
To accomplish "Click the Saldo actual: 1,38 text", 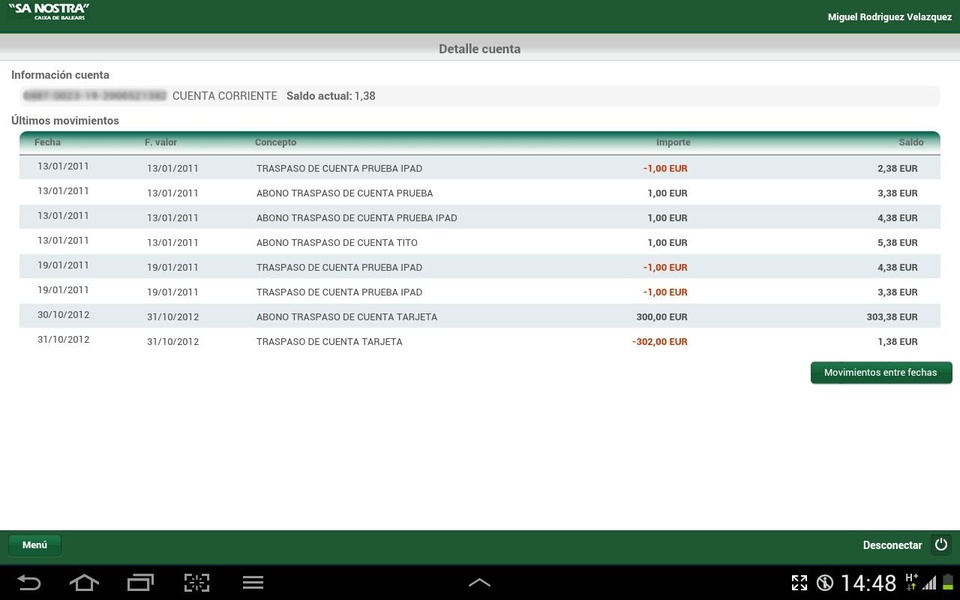I will [x=331, y=96].
